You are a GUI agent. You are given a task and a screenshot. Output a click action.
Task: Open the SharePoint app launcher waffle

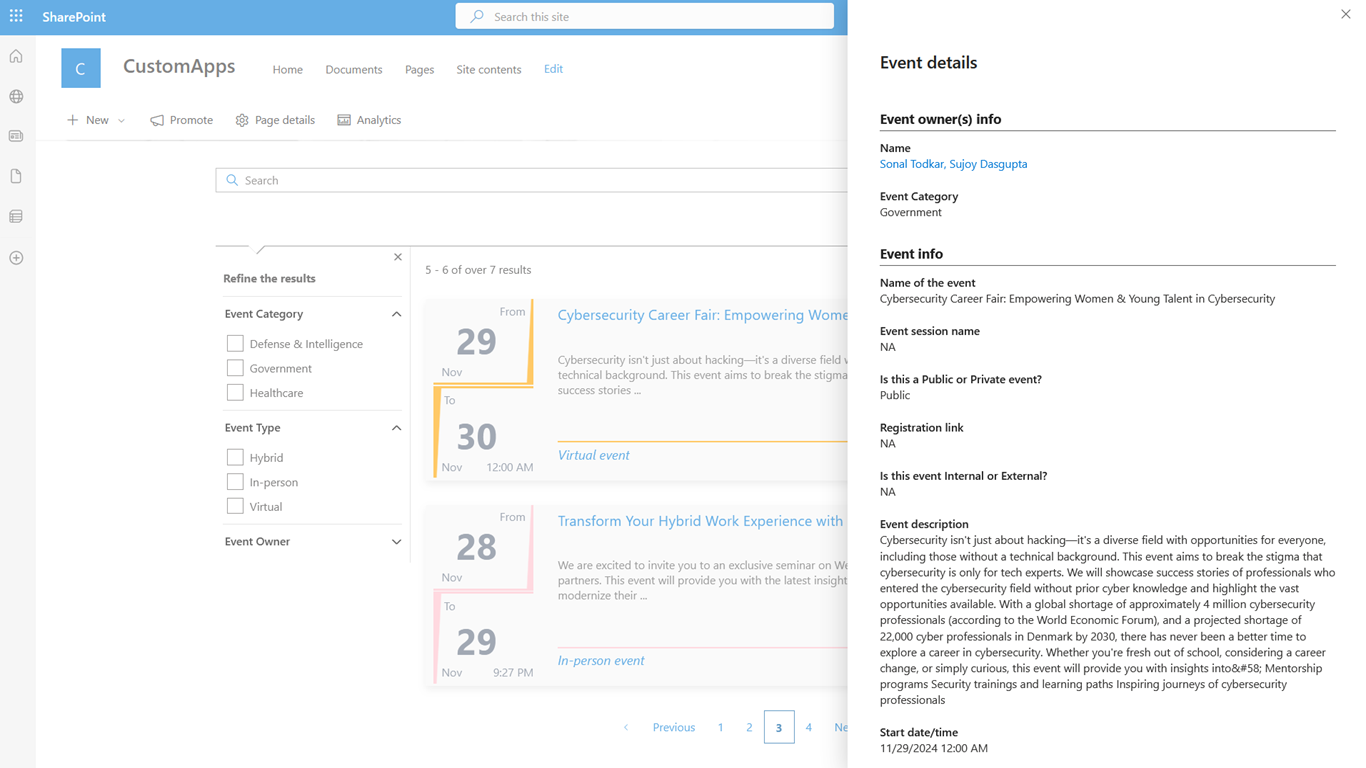coord(16,16)
